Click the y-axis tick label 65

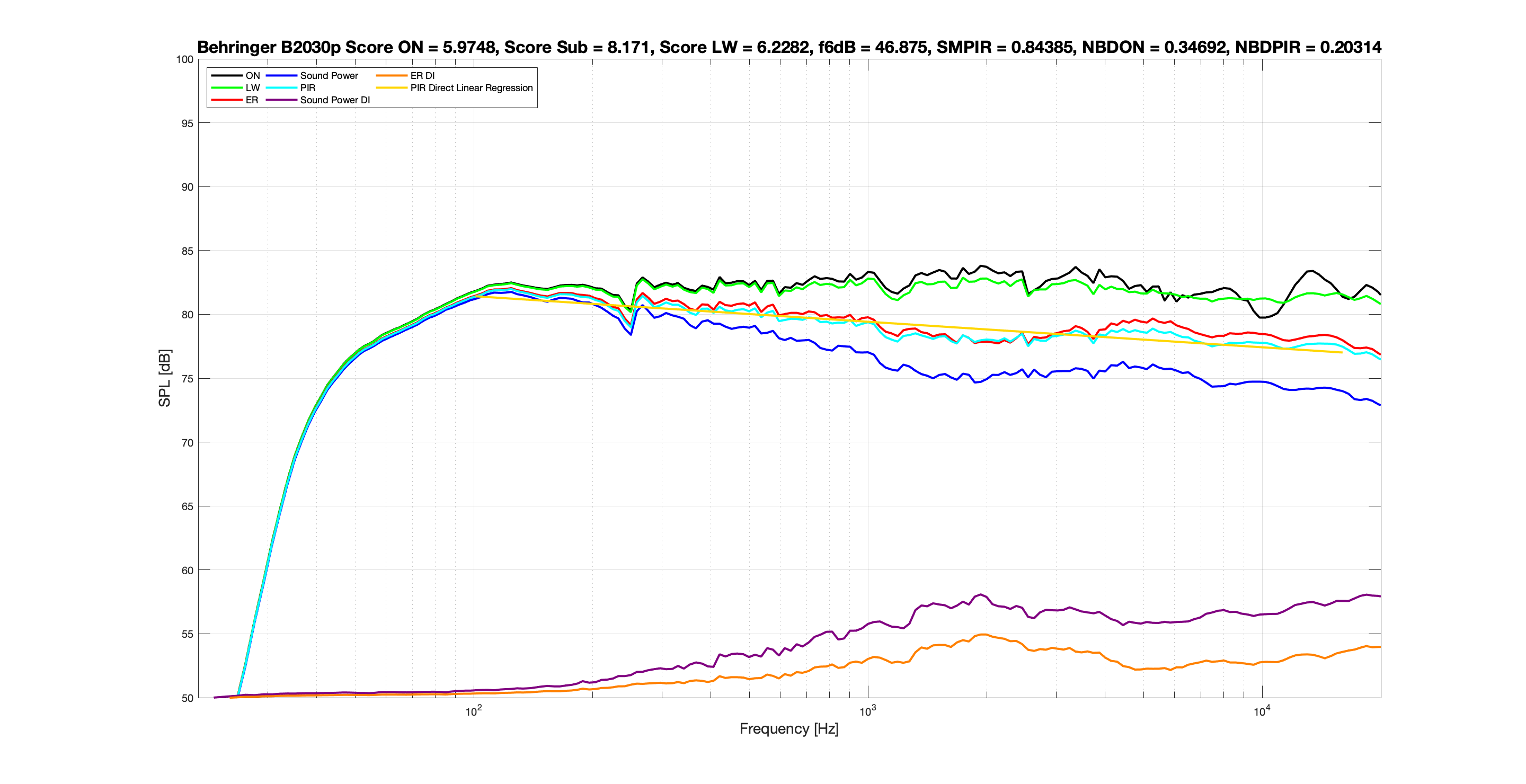pos(187,507)
